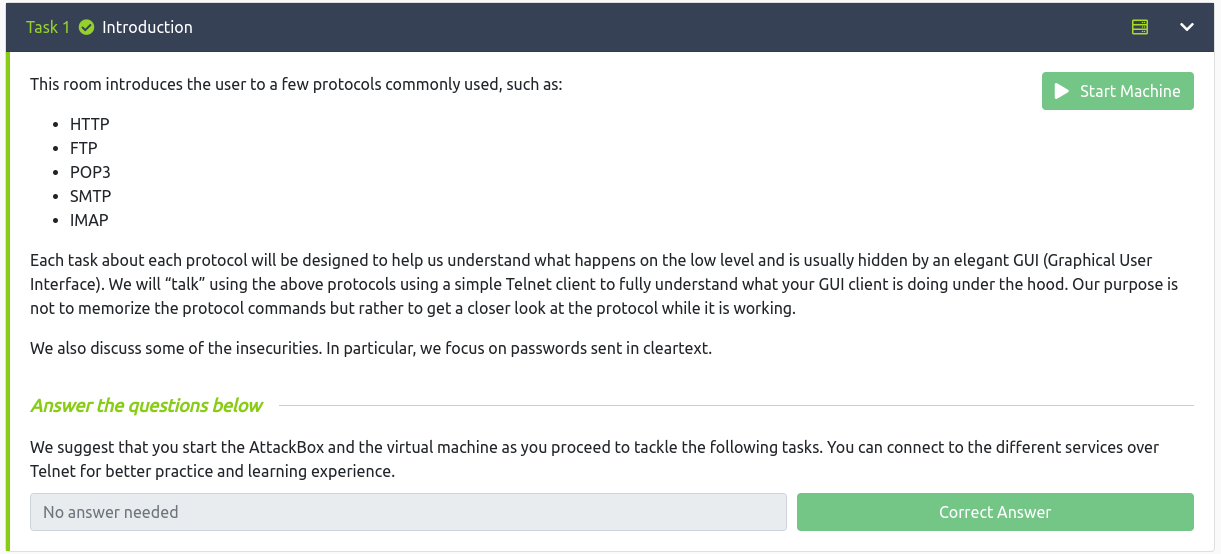Click the green checkmark icon beside Task 1
The width and height of the screenshot is (1221, 554).
pos(86,27)
